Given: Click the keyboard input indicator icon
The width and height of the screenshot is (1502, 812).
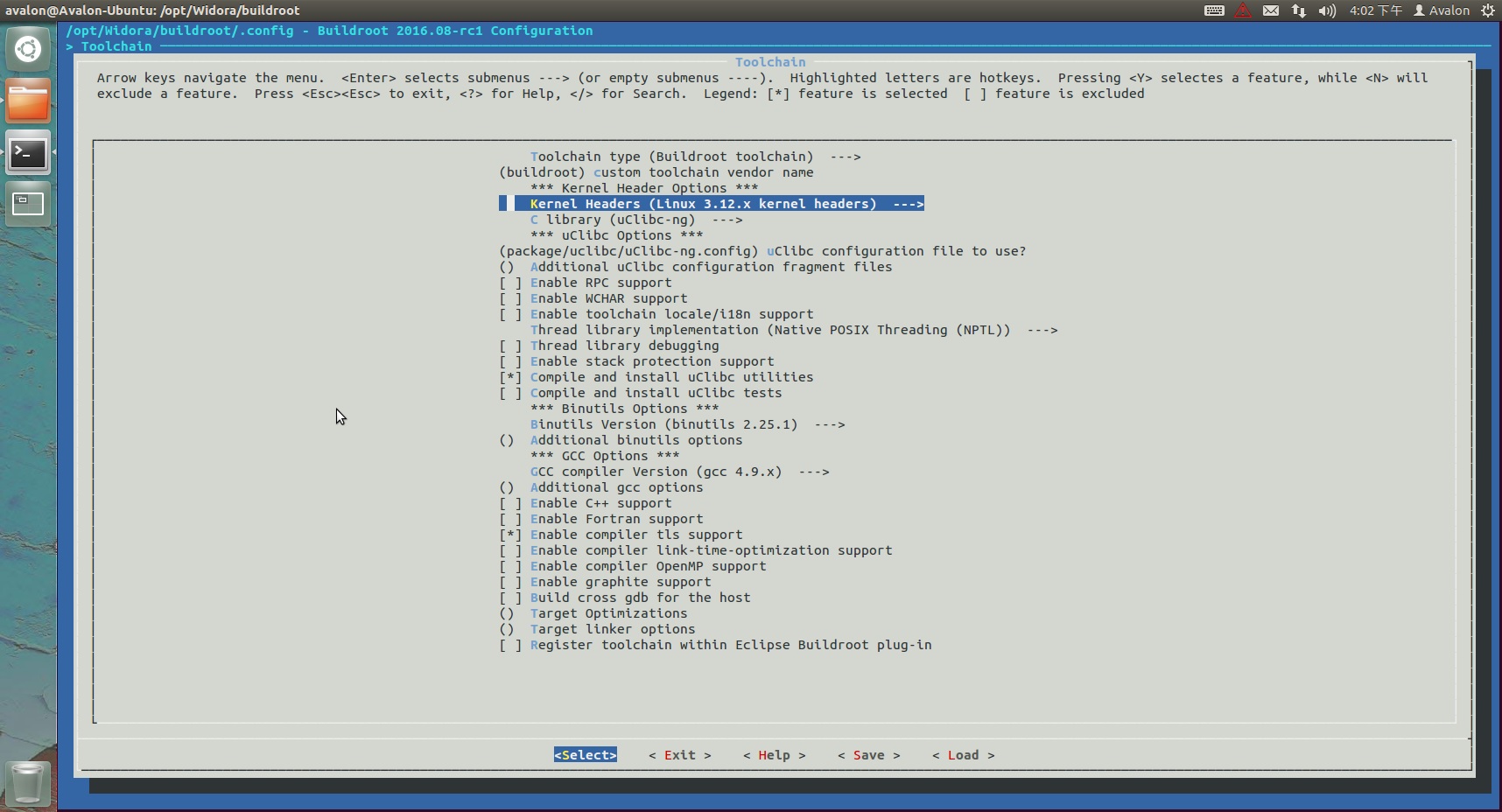Looking at the screenshot, I should click(x=1214, y=10).
